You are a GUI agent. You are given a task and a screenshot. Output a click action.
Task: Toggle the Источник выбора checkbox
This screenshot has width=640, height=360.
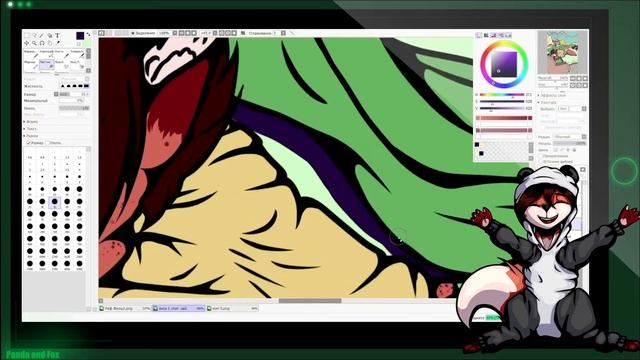pos(540,162)
